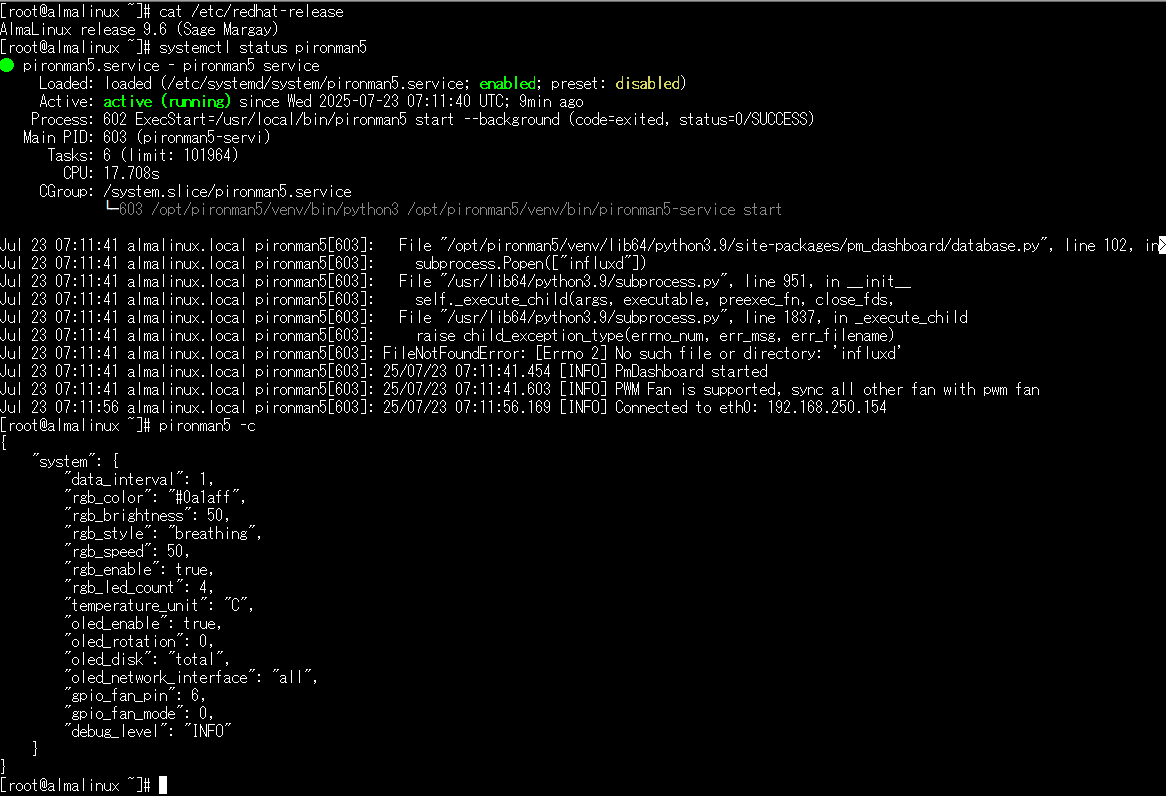
Task: Click the "systemctl status pironman5" command text
Action: click(262, 48)
